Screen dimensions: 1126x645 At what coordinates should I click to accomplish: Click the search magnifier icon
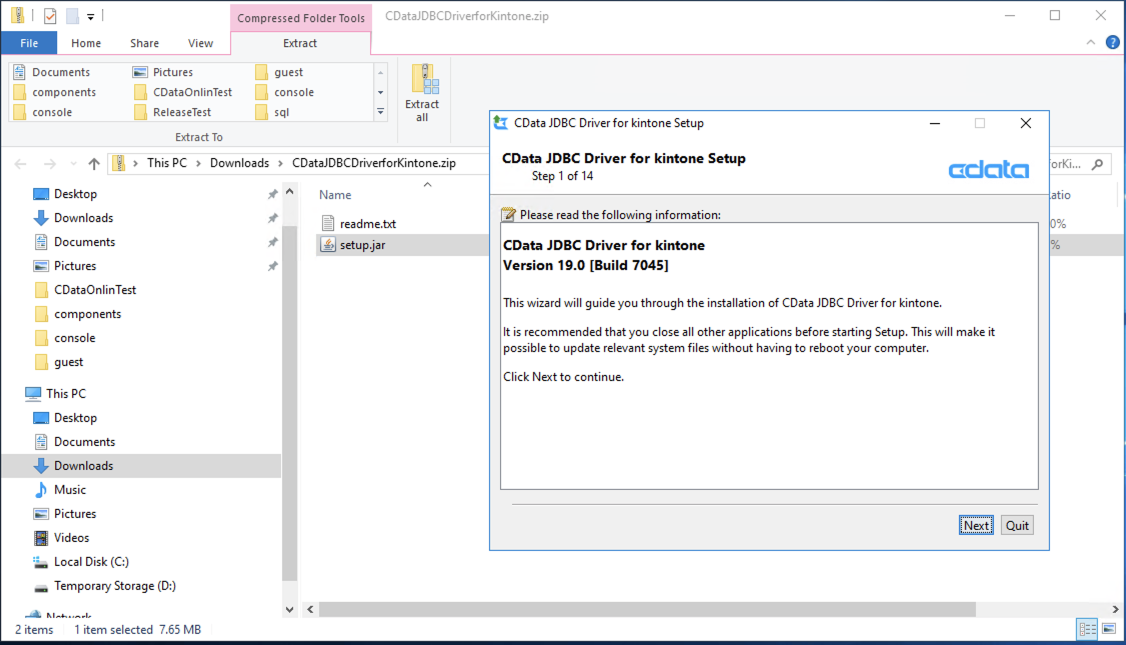coord(1097,164)
